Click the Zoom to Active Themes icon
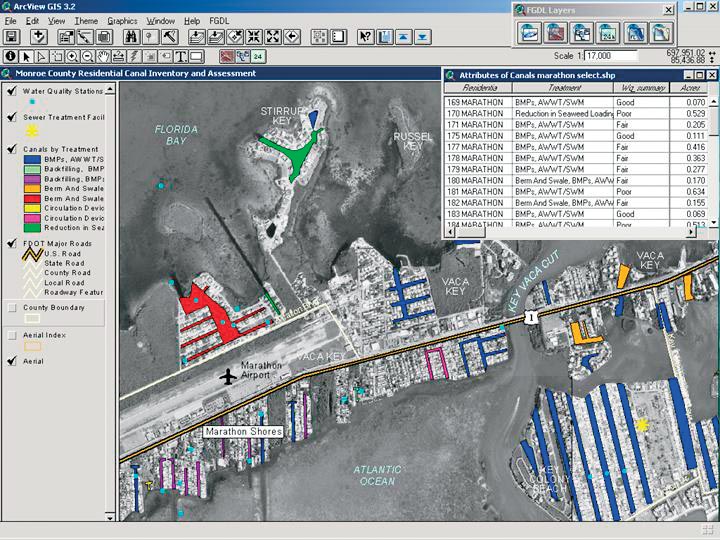Image resolution: width=720 pixels, height=540 pixels. point(216,37)
